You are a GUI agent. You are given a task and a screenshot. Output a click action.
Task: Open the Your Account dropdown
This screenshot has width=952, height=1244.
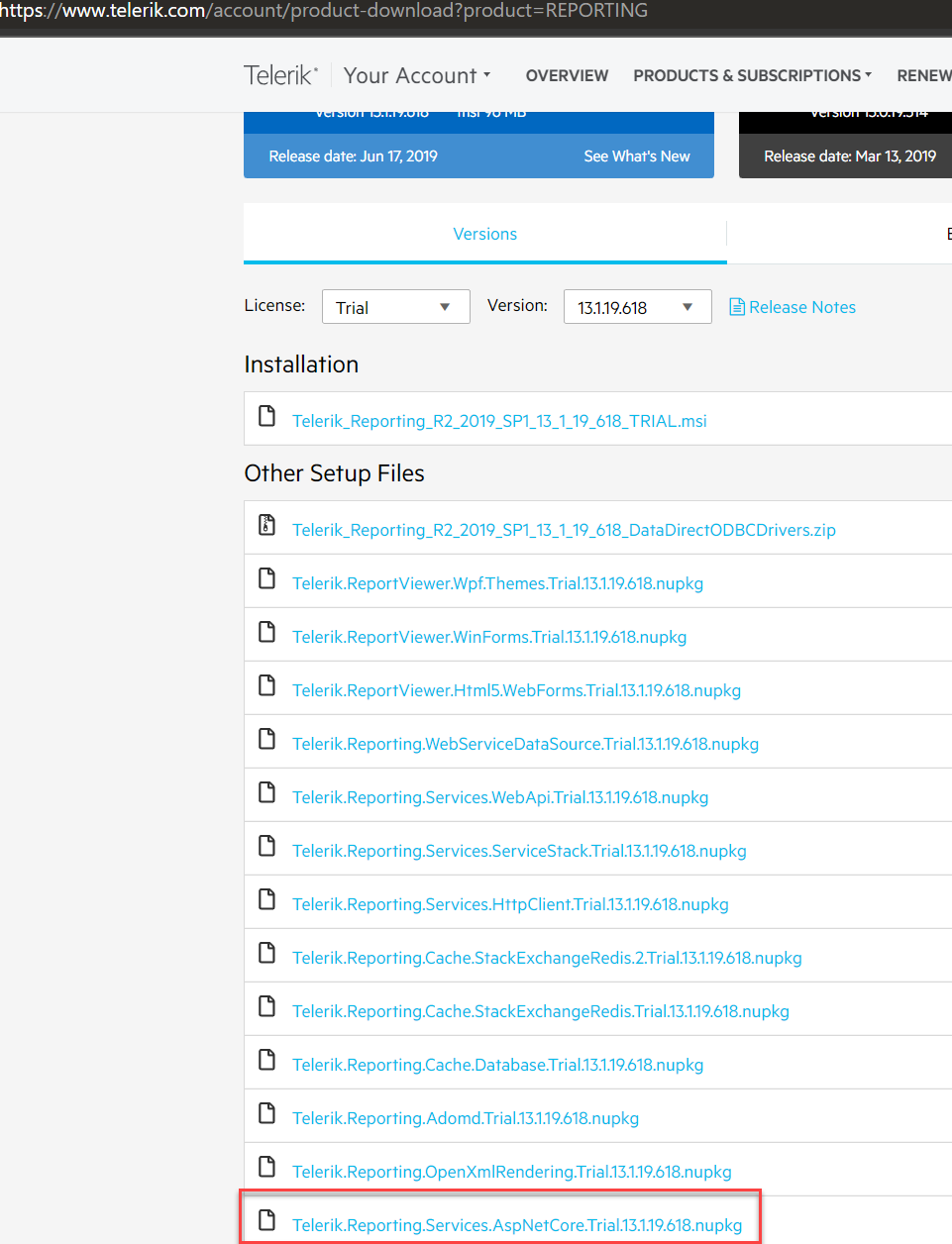[417, 75]
